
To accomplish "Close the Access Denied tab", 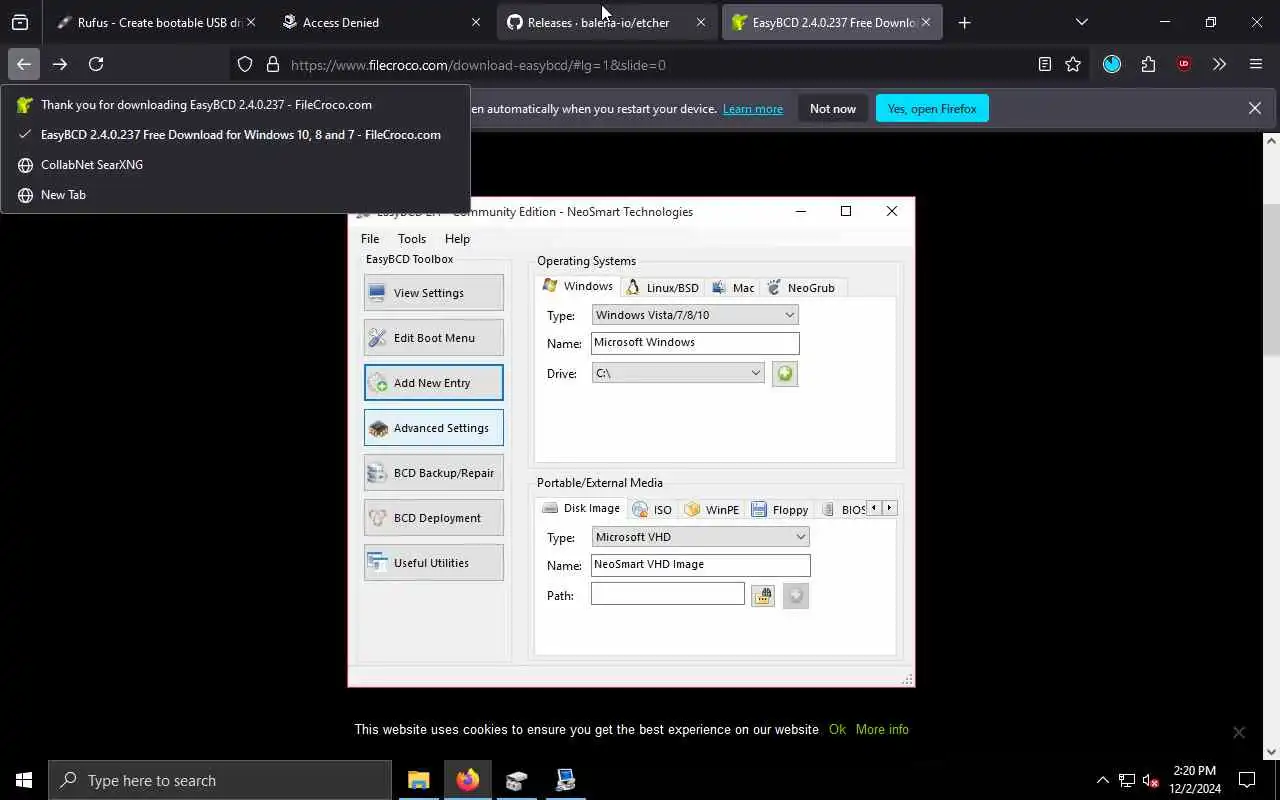I will click(475, 22).
